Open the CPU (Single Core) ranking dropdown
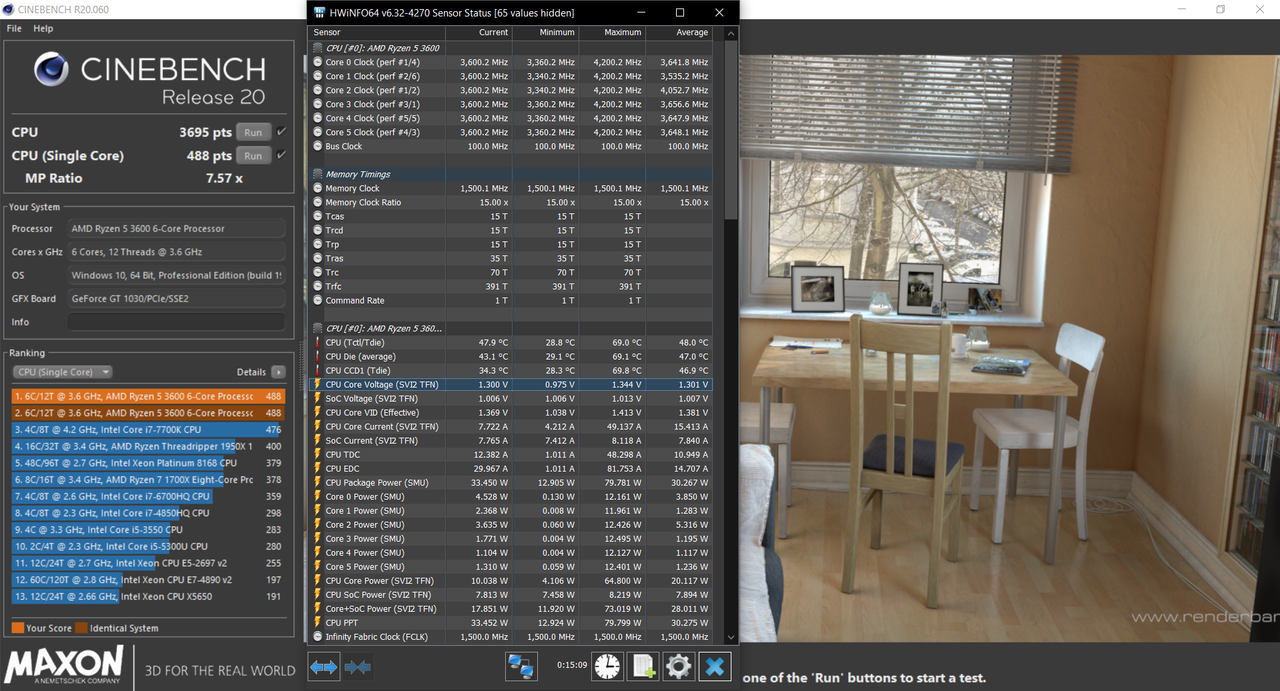The image size is (1280, 691). pyautogui.click(x=62, y=372)
